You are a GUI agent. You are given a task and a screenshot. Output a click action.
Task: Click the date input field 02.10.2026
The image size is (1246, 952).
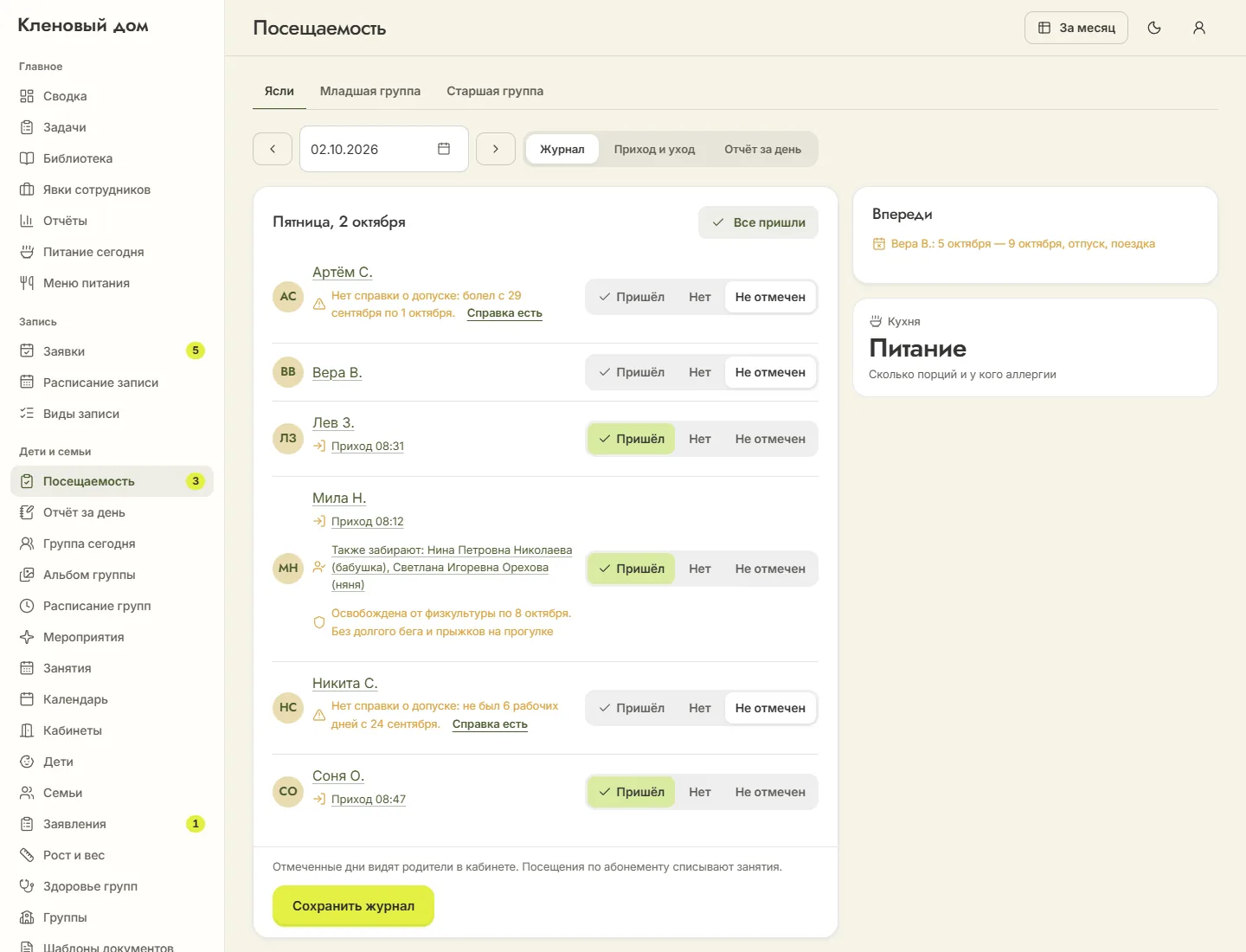[384, 149]
